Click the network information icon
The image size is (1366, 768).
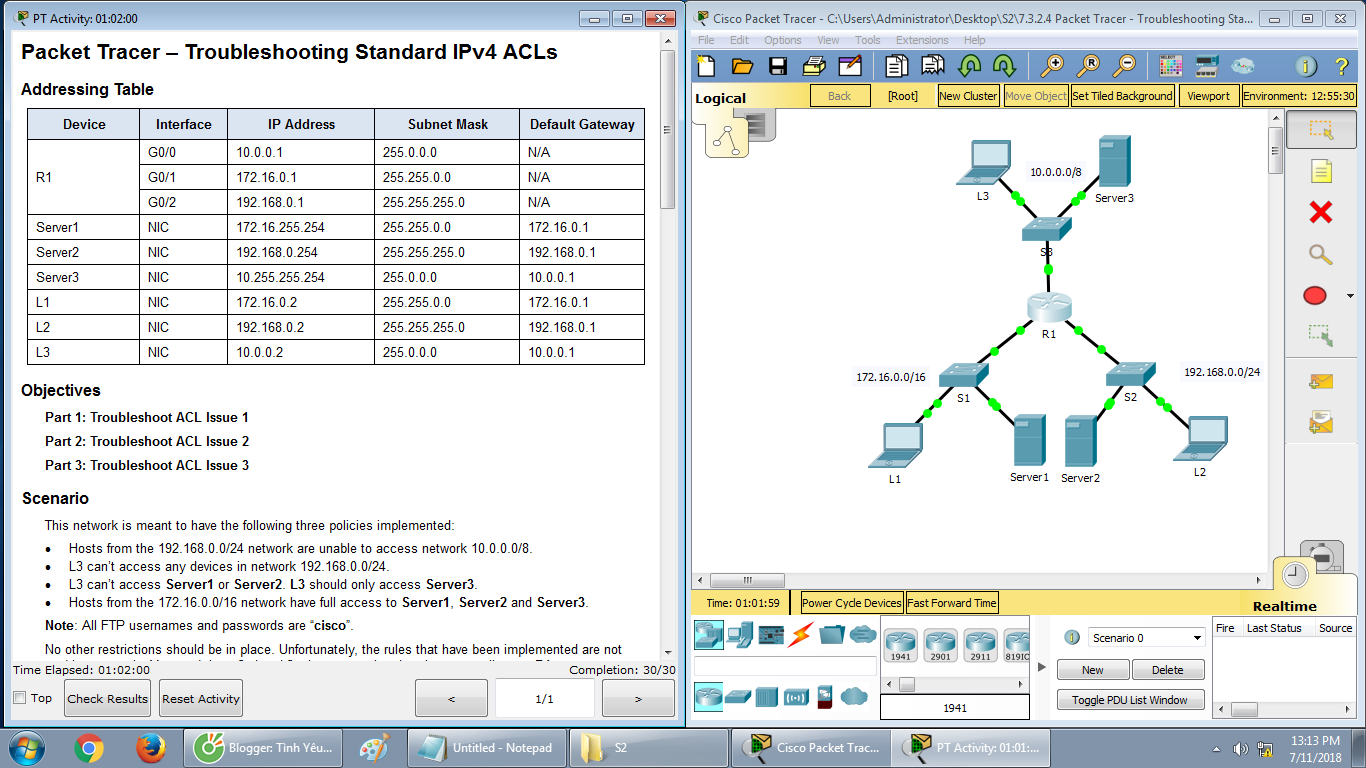pyautogui.click(x=1306, y=66)
